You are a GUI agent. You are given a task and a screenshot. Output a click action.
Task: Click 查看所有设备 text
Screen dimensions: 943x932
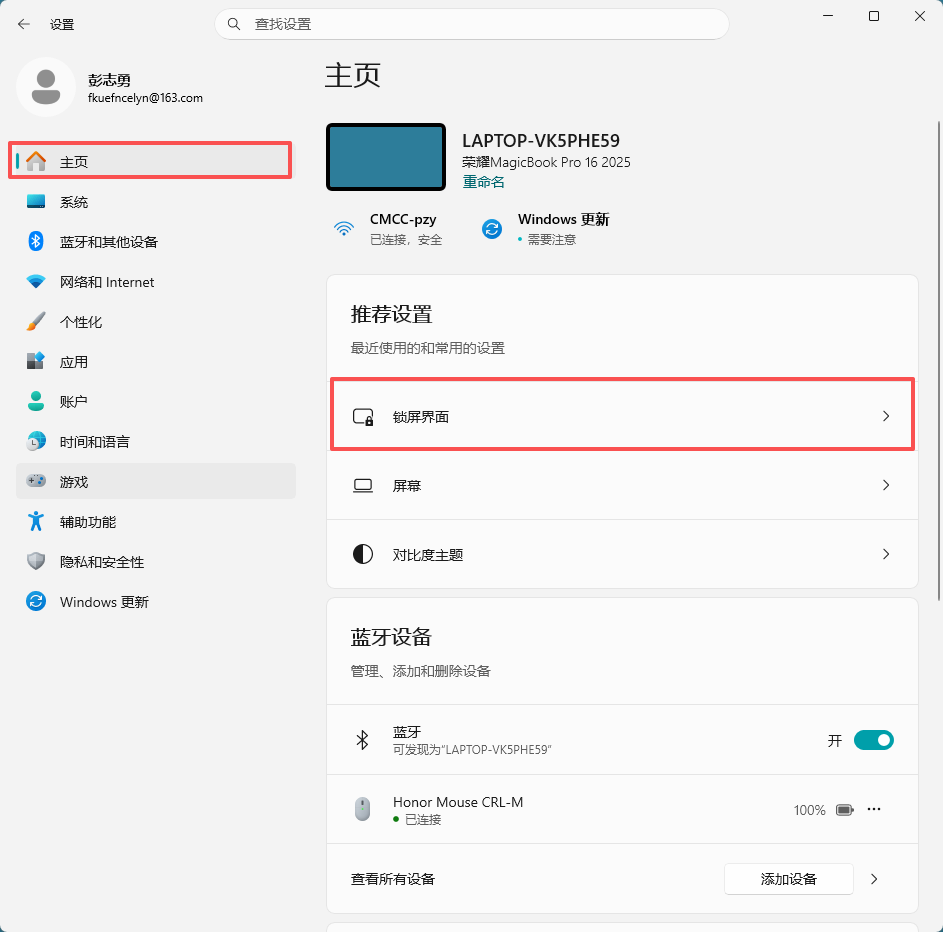click(x=393, y=879)
